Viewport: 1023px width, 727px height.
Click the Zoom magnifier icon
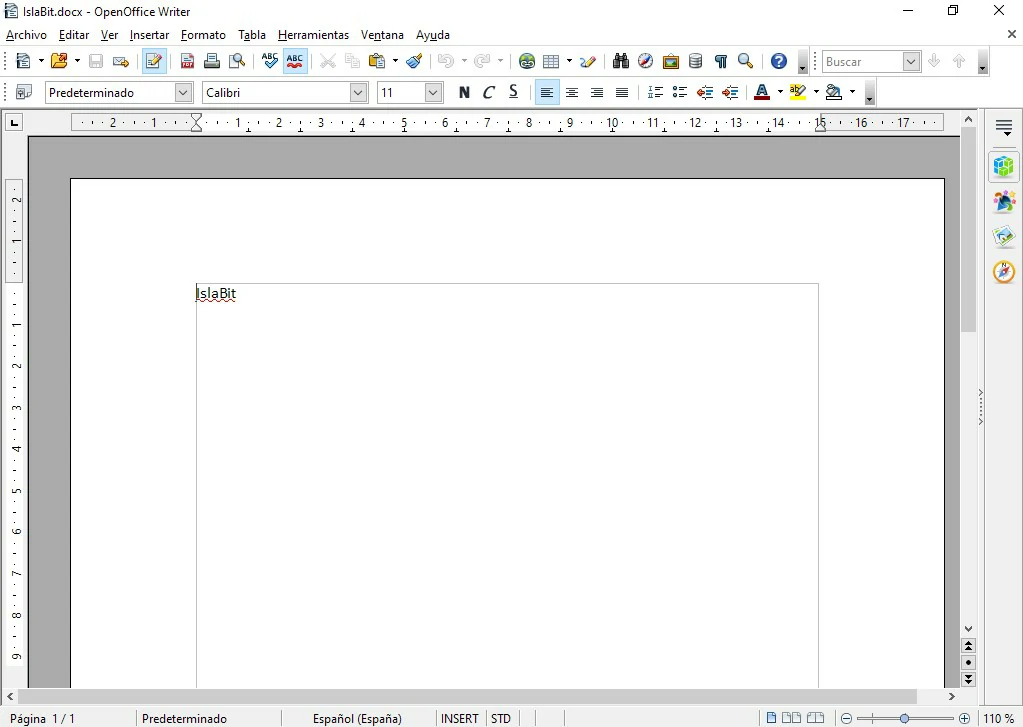pos(745,61)
